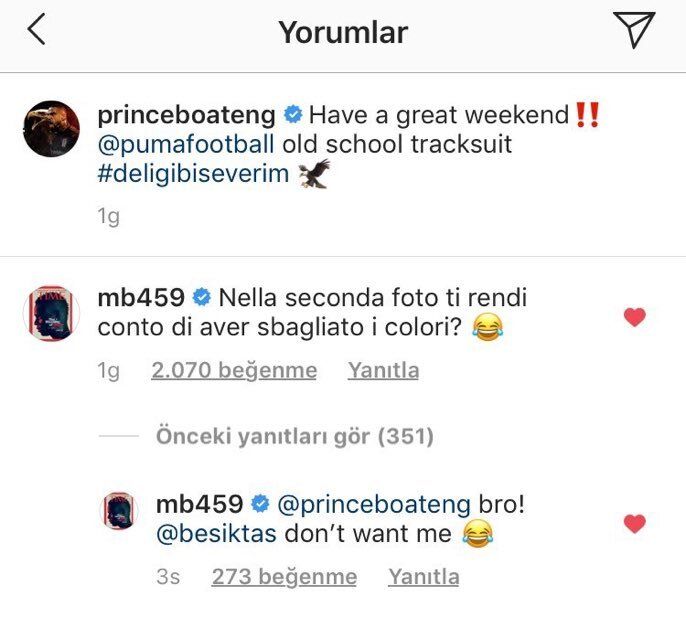Open princeboateng's profile picture
Image resolution: width=686 pixels, height=628 pixels.
pyautogui.click(x=51, y=129)
